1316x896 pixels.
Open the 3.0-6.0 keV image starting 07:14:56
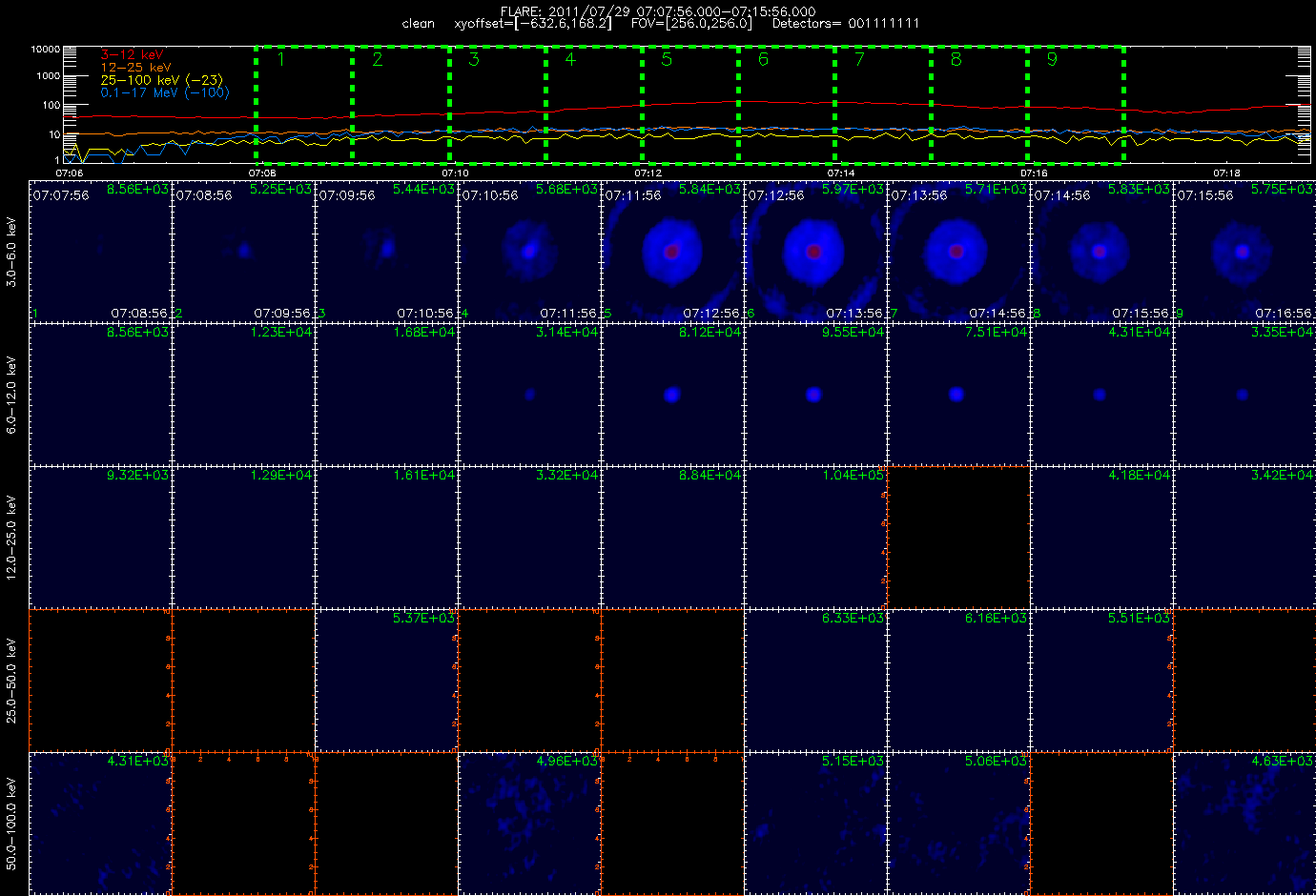pos(1101,251)
